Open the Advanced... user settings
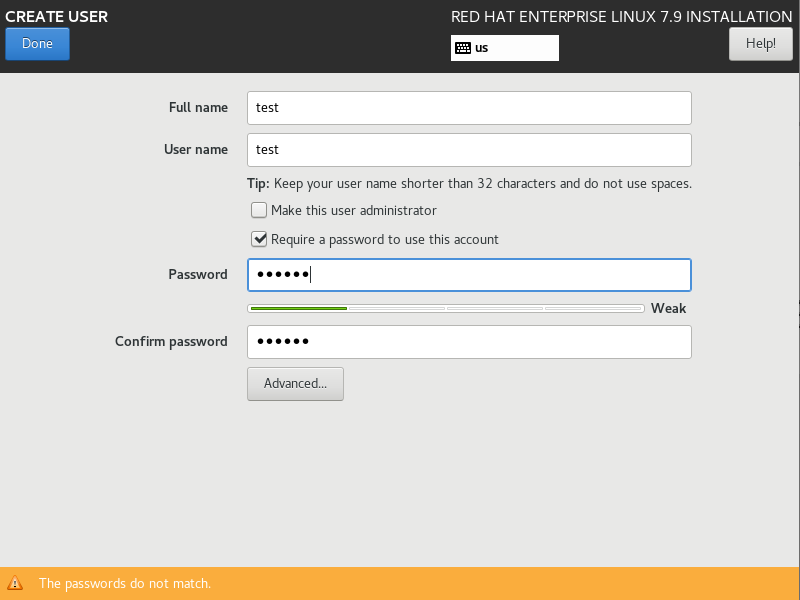This screenshot has height=600, width=800. coord(295,384)
